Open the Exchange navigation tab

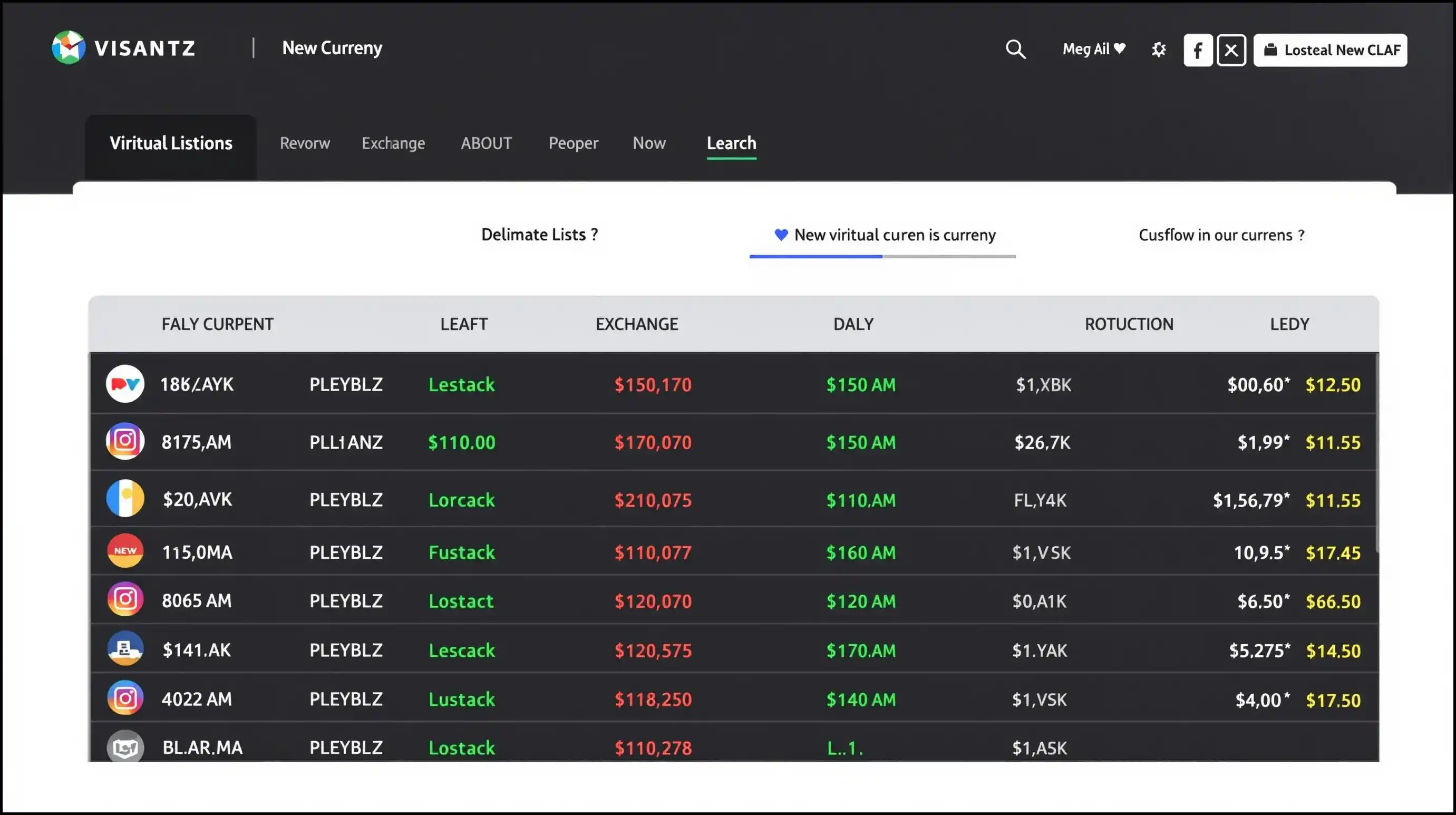coord(393,143)
